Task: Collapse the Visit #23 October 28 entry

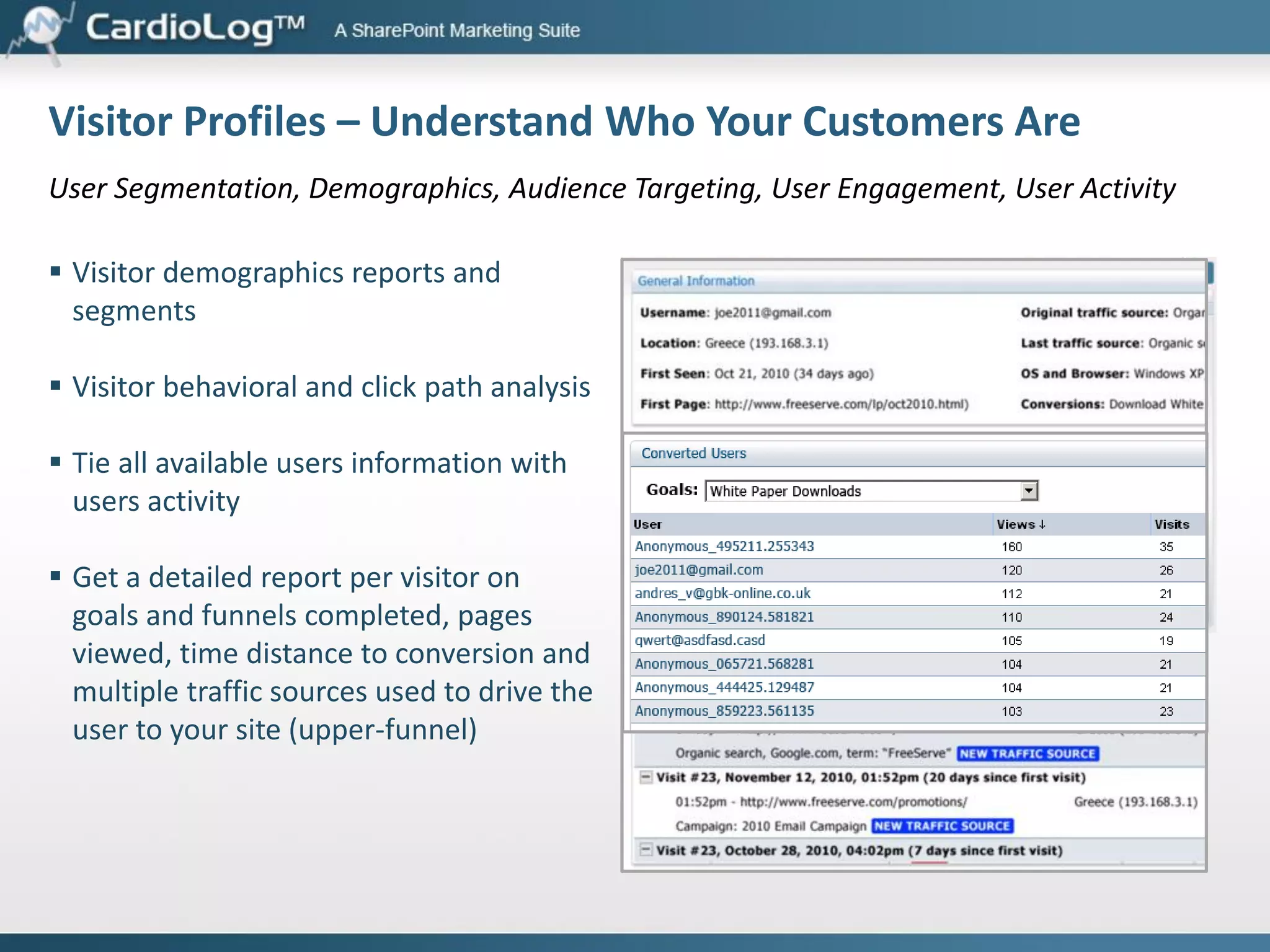Action: (646, 849)
